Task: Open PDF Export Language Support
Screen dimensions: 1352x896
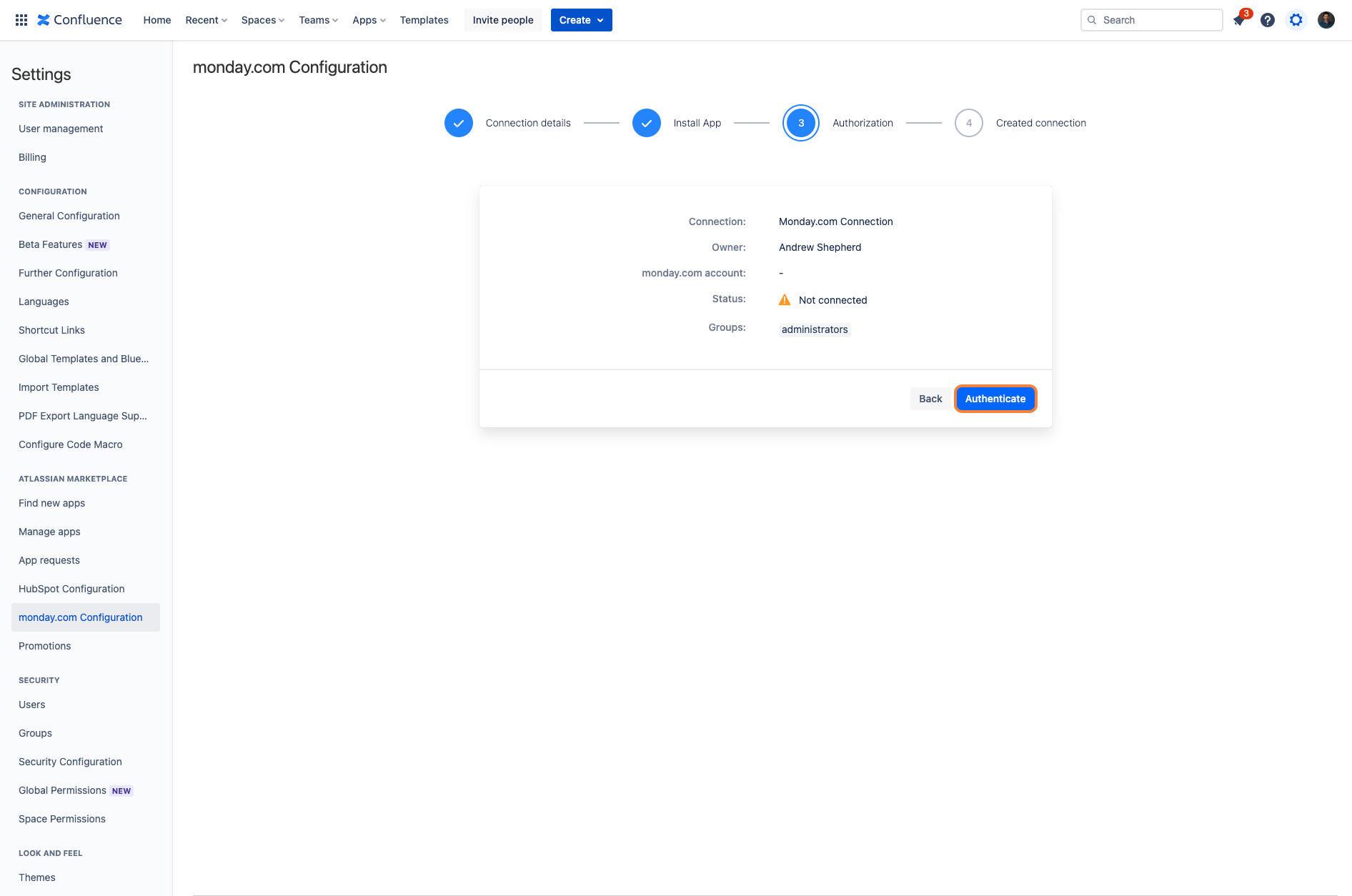Action: [x=86, y=416]
